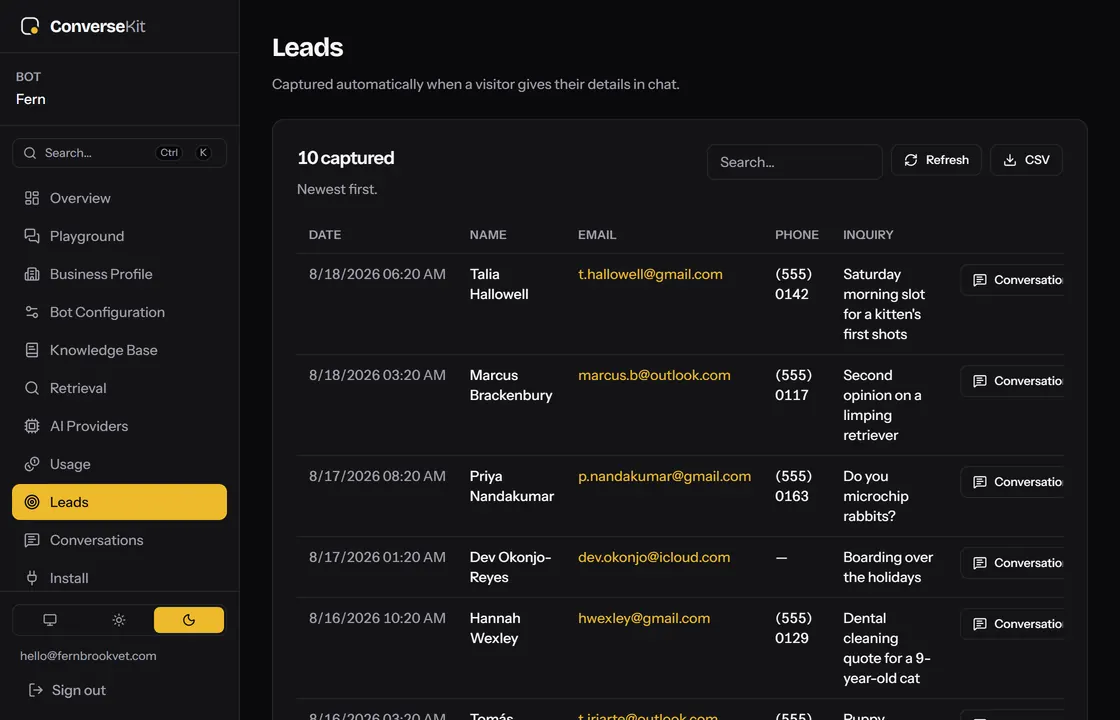Click email marcus.b@outlook.com
The width and height of the screenshot is (1120, 720).
coord(654,375)
